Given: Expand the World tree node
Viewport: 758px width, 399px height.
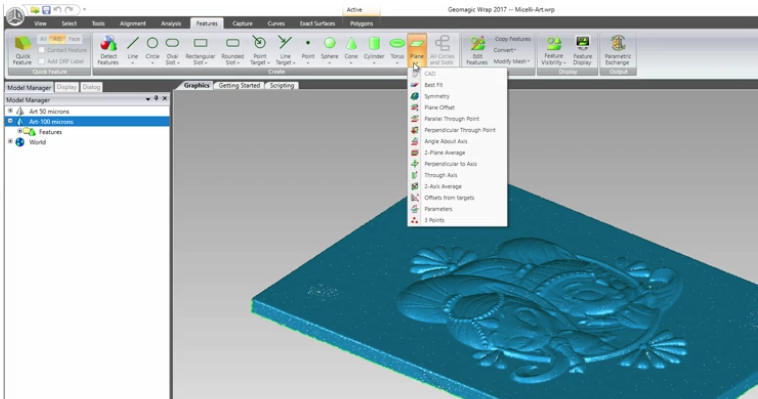Looking at the screenshot, I should (x=10, y=141).
